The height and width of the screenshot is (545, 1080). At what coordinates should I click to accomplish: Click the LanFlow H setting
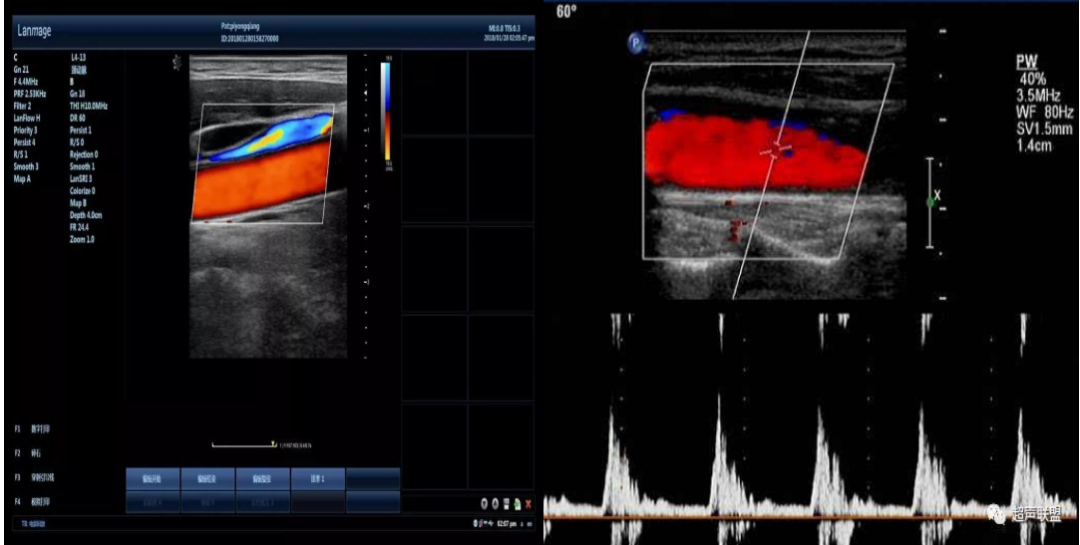click(27, 118)
